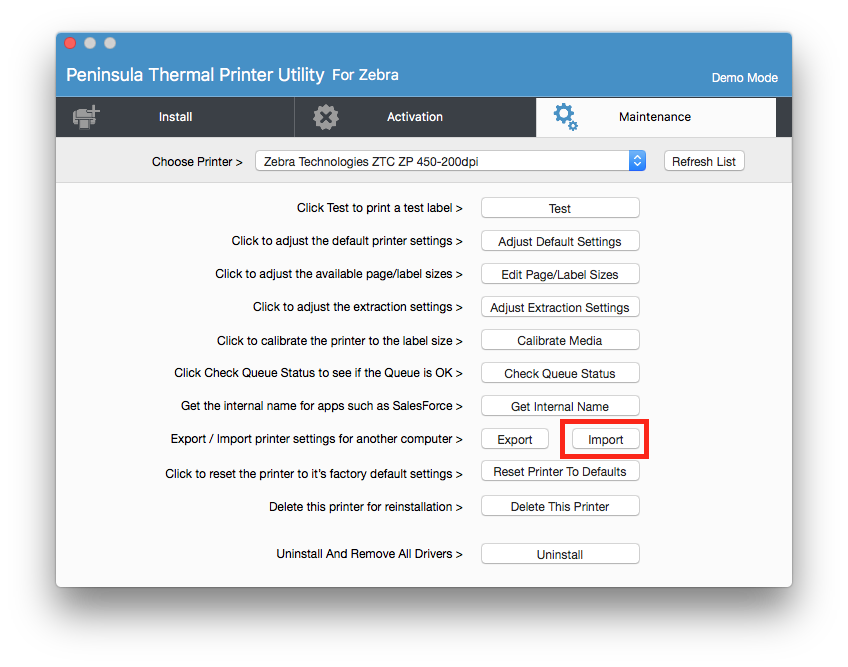Close the window with red button
The image size is (848, 667).
point(70,43)
